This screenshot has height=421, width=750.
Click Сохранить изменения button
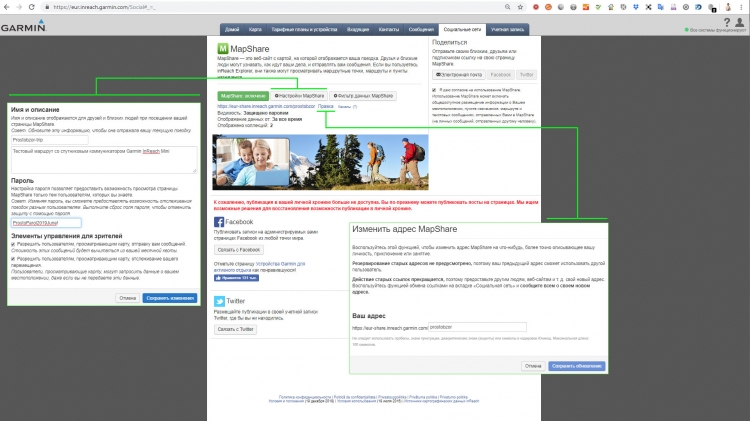[170, 298]
